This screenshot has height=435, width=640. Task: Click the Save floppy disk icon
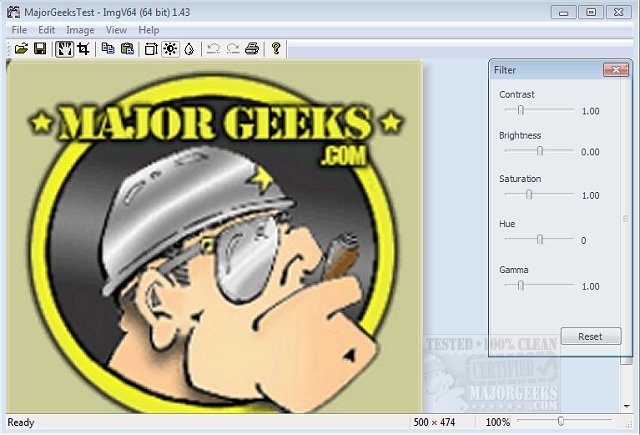[40, 49]
